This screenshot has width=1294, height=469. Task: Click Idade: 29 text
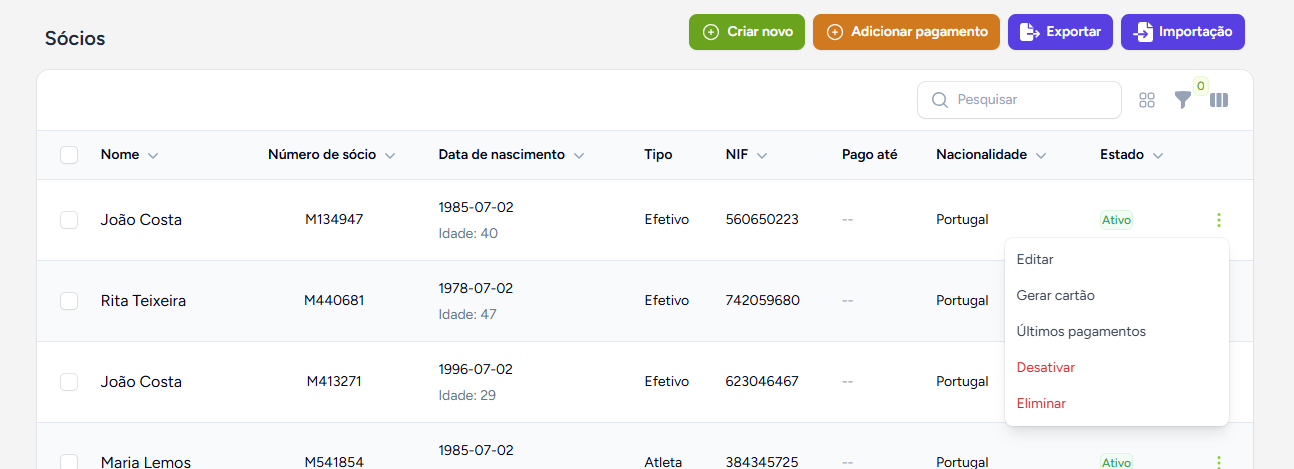[467, 396]
